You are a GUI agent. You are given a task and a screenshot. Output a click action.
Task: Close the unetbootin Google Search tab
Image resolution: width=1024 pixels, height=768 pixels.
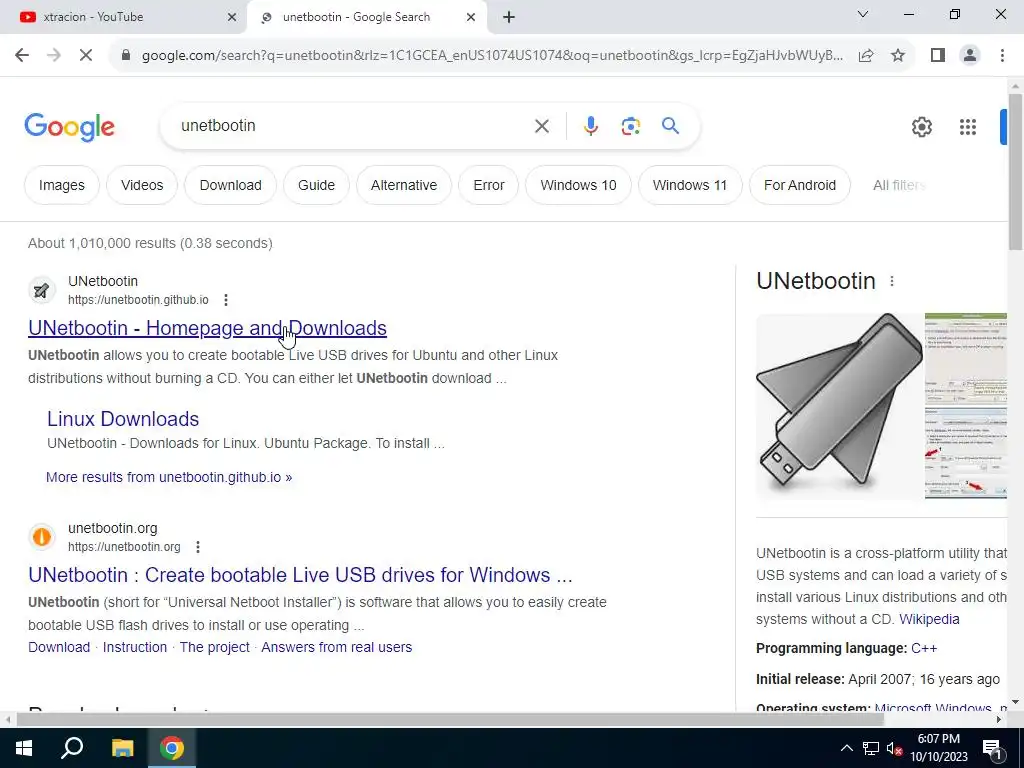click(471, 17)
